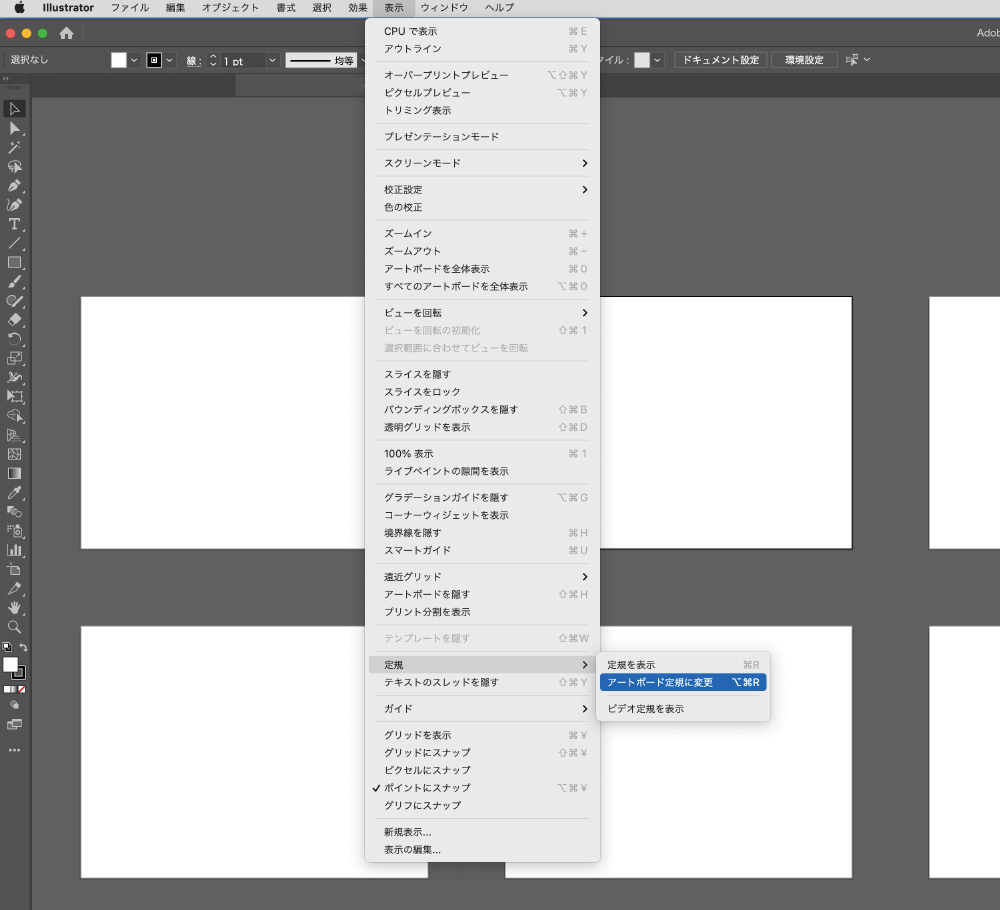
Task: Open the ウィンドウ menu in menu bar
Action: point(443,8)
